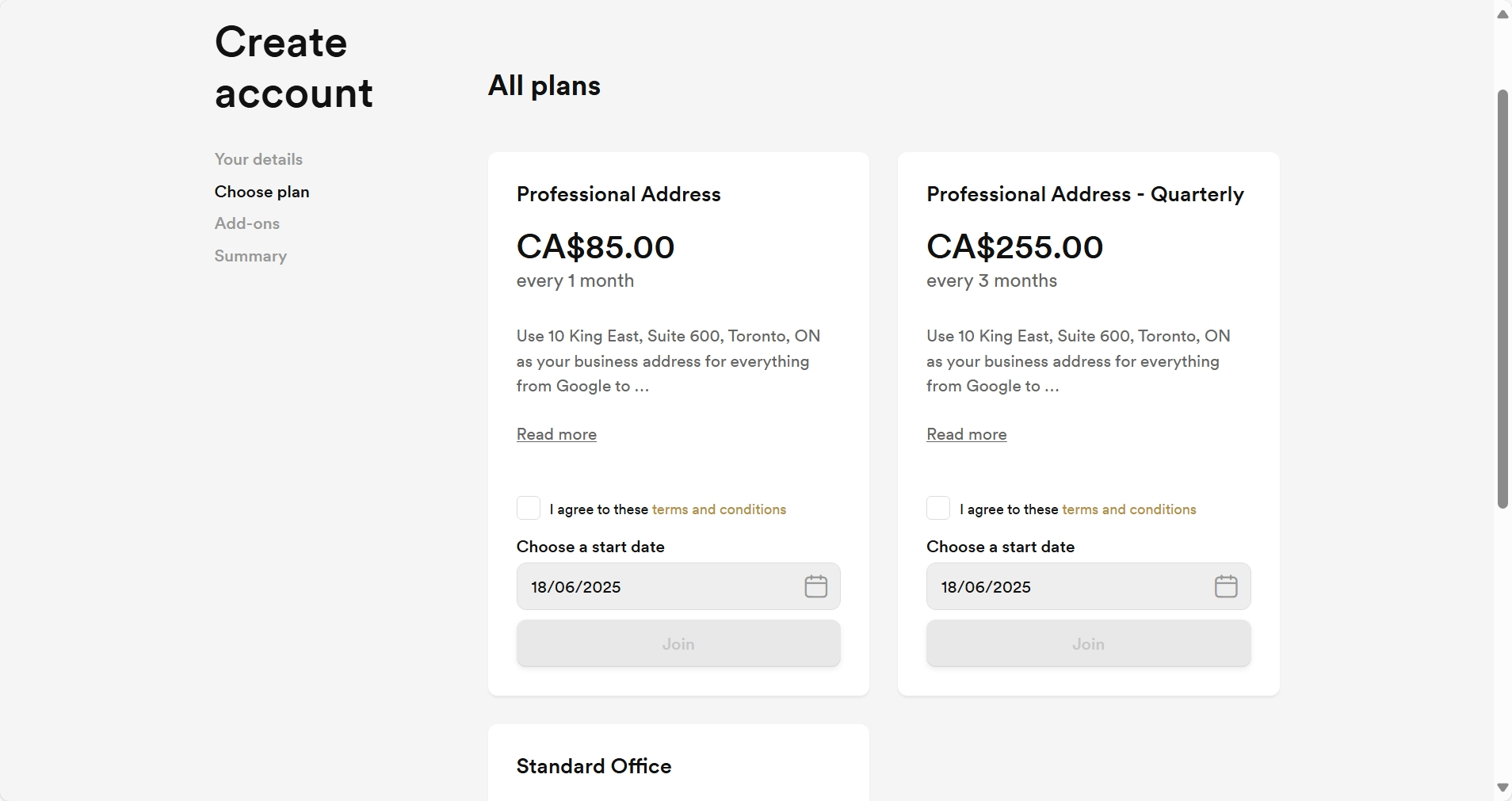This screenshot has width=1512, height=801.
Task: Select the Choose plan step
Action: (x=262, y=192)
